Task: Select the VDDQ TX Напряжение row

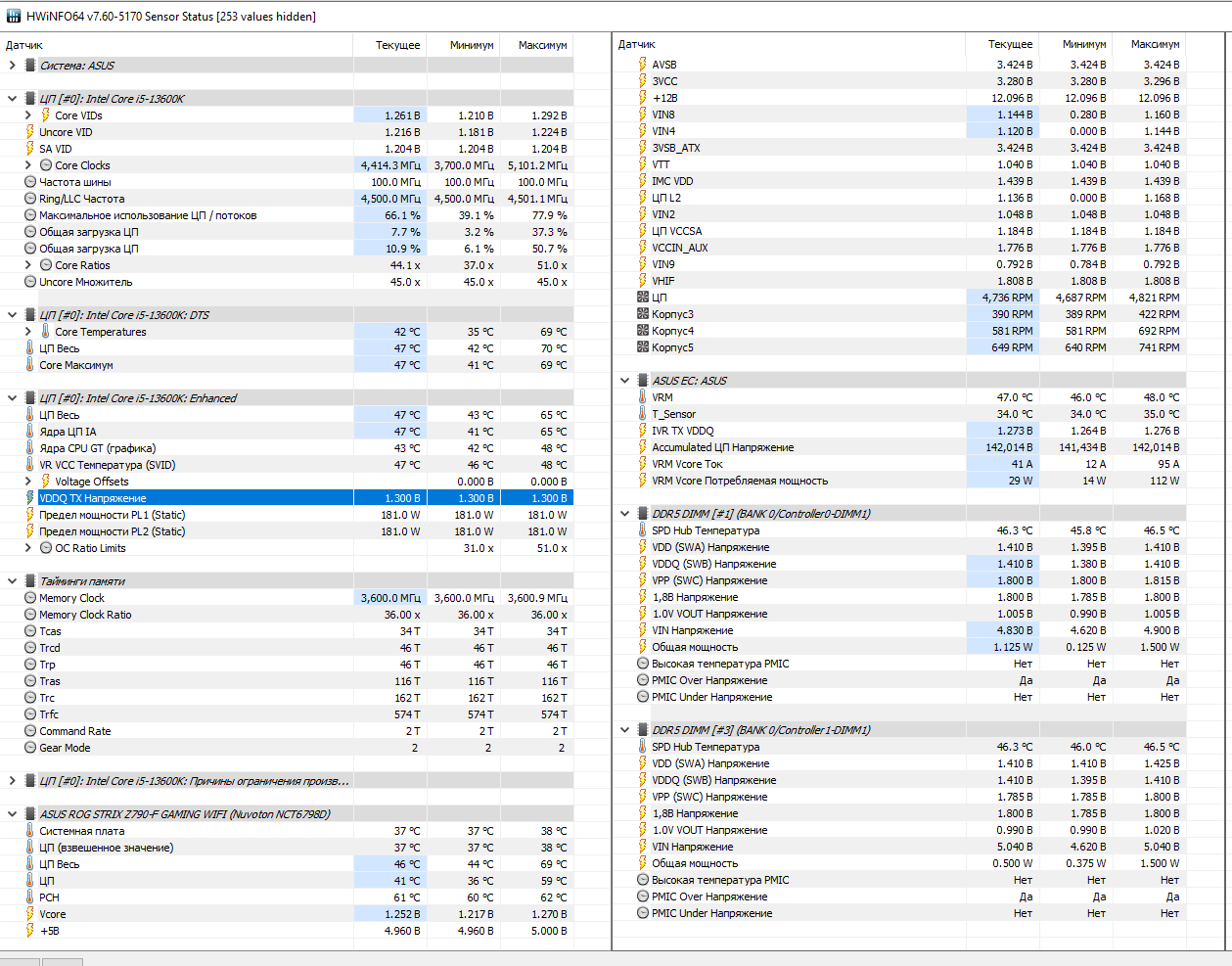Action: point(287,498)
